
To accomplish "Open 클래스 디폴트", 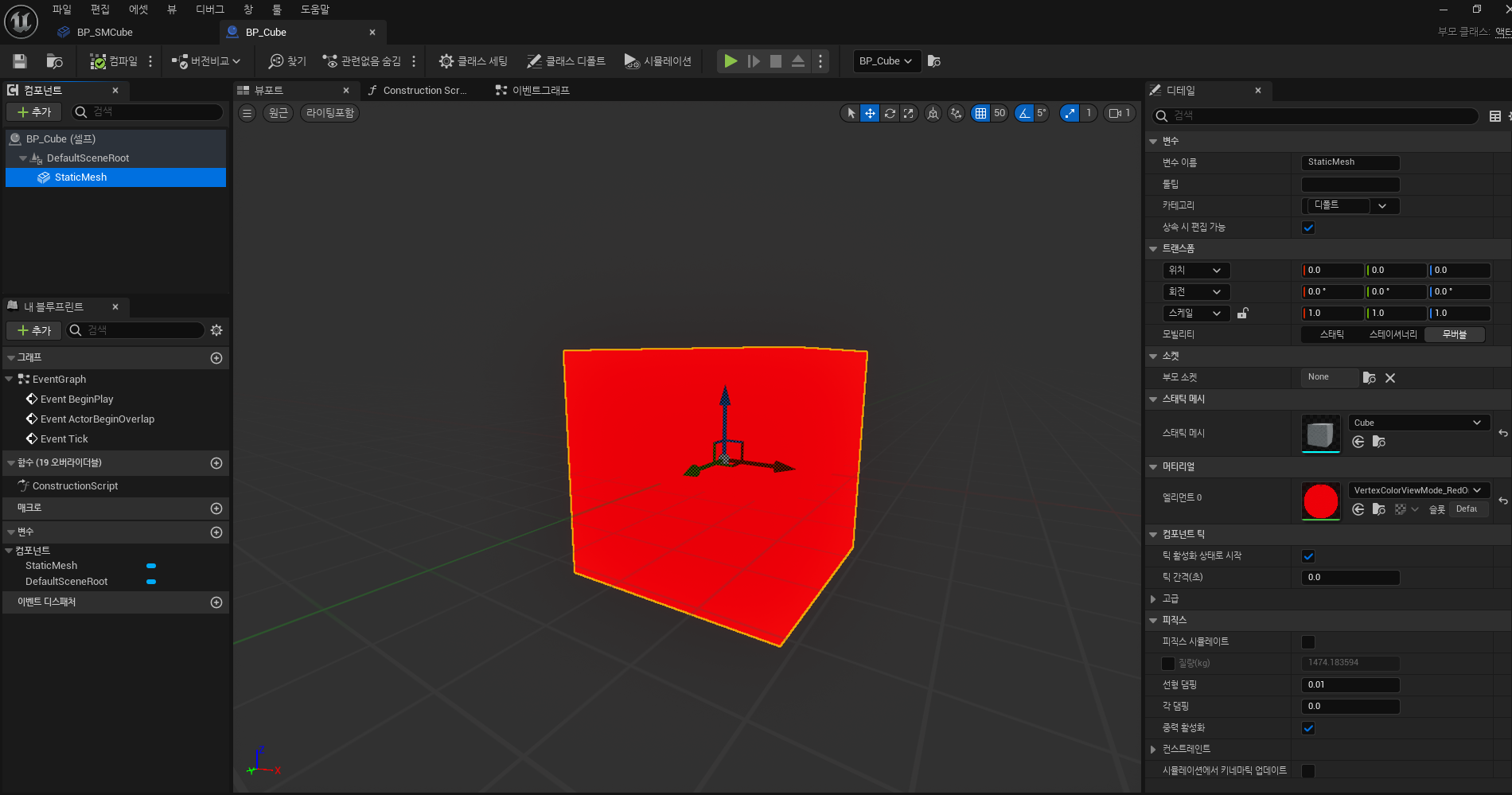I will pyautogui.click(x=566, y=61).
